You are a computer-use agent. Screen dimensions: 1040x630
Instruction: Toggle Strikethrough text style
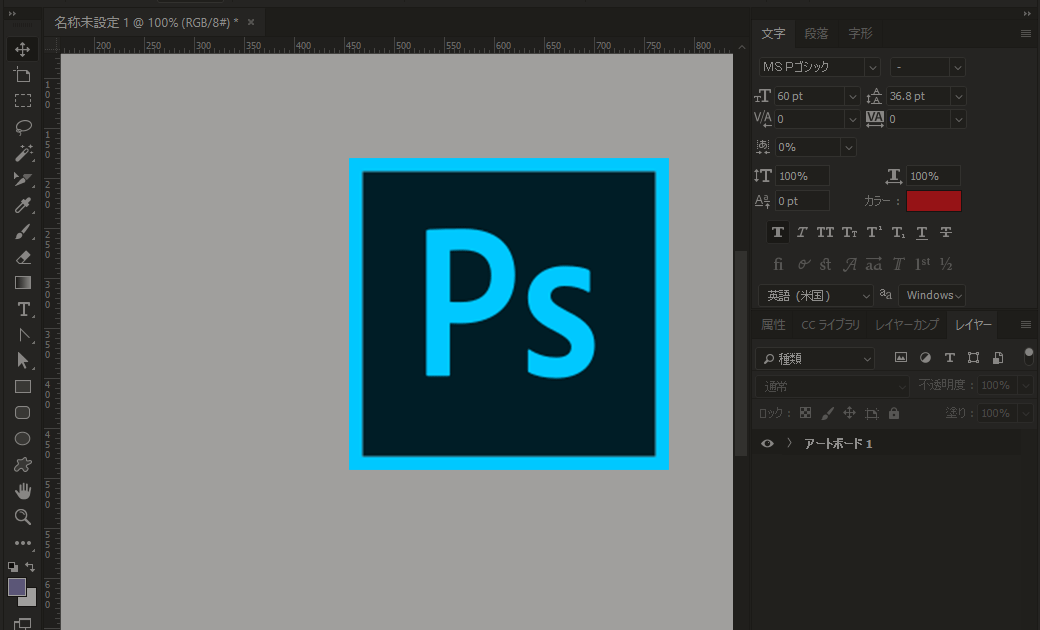(946, 232)
